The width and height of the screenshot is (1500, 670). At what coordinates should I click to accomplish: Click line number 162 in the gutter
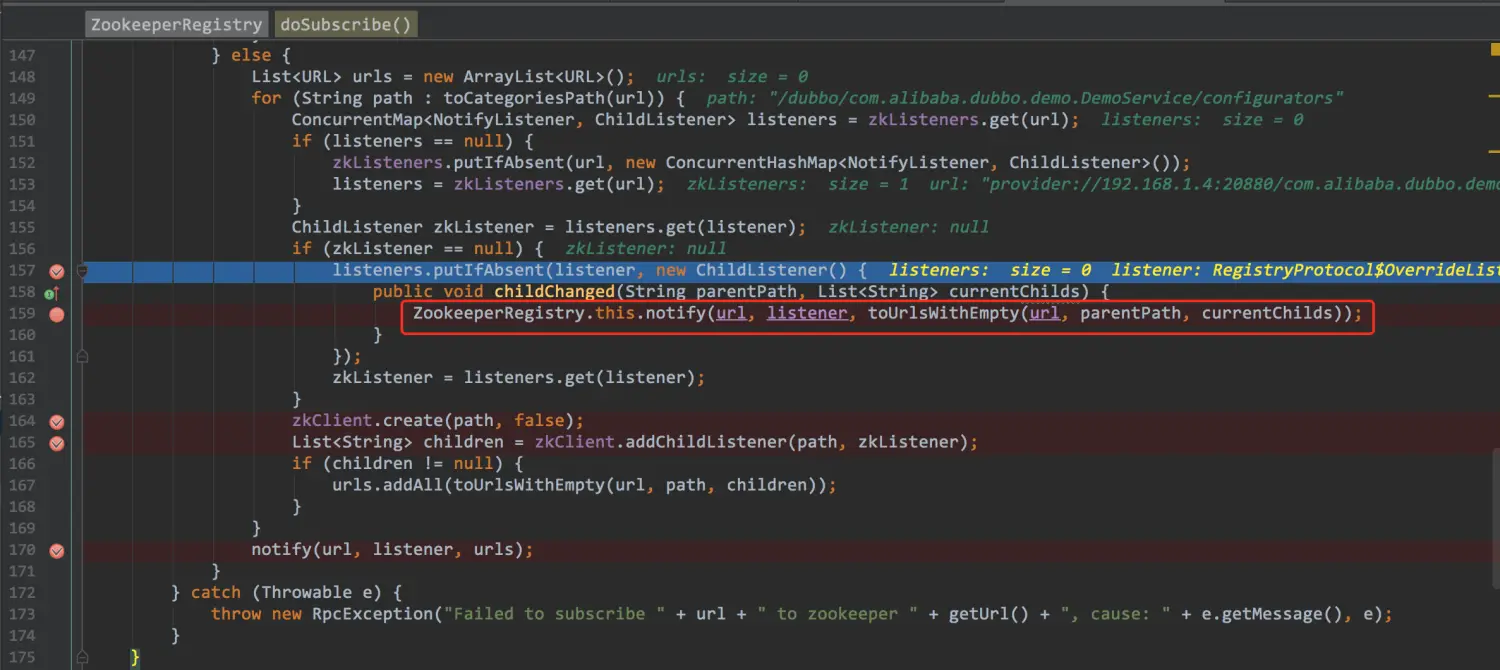pyautogui.click(x=21, y=378)
